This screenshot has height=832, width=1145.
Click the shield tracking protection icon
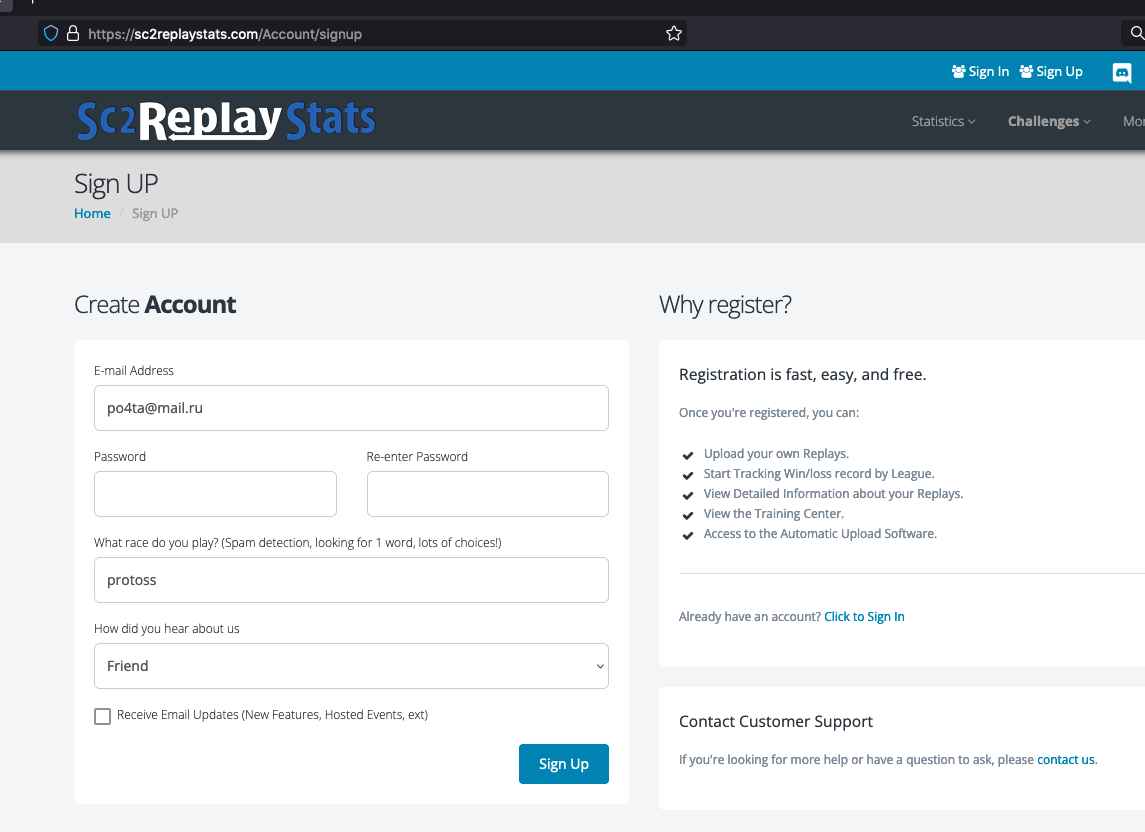[x=51, y=34]
